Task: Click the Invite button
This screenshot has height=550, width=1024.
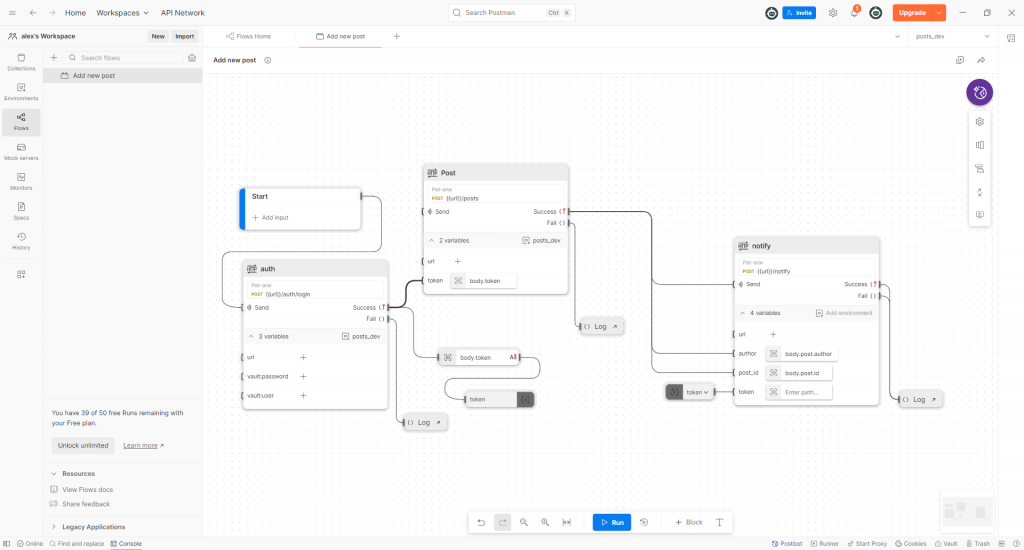Action: point(799,12)
